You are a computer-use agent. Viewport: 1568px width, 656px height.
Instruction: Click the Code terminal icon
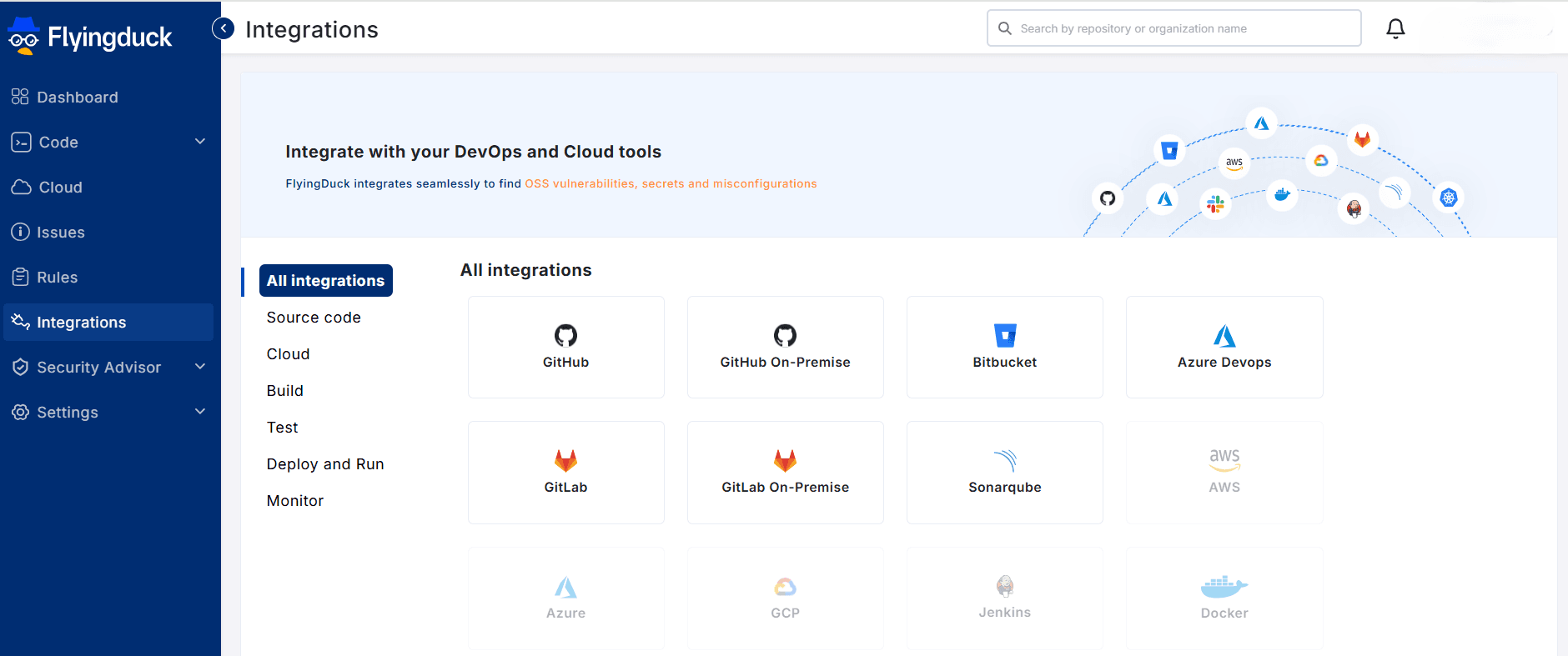click(21, 142)
